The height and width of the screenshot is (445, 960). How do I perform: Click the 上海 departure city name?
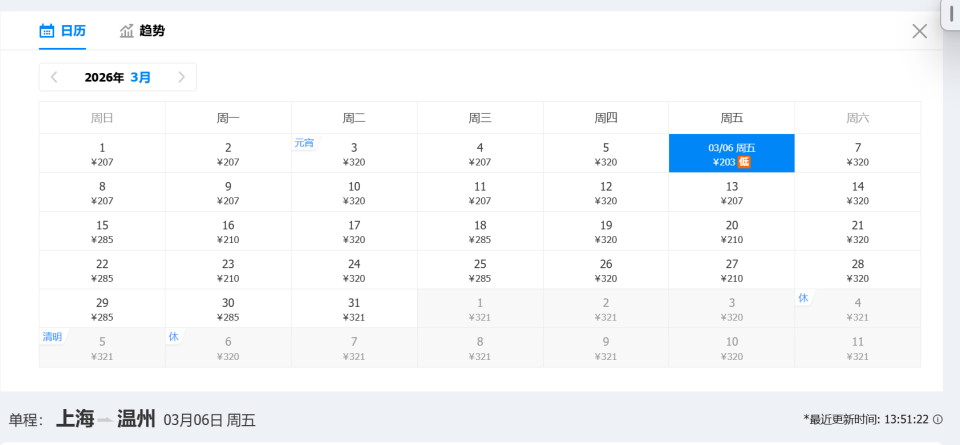coord(75,418)
